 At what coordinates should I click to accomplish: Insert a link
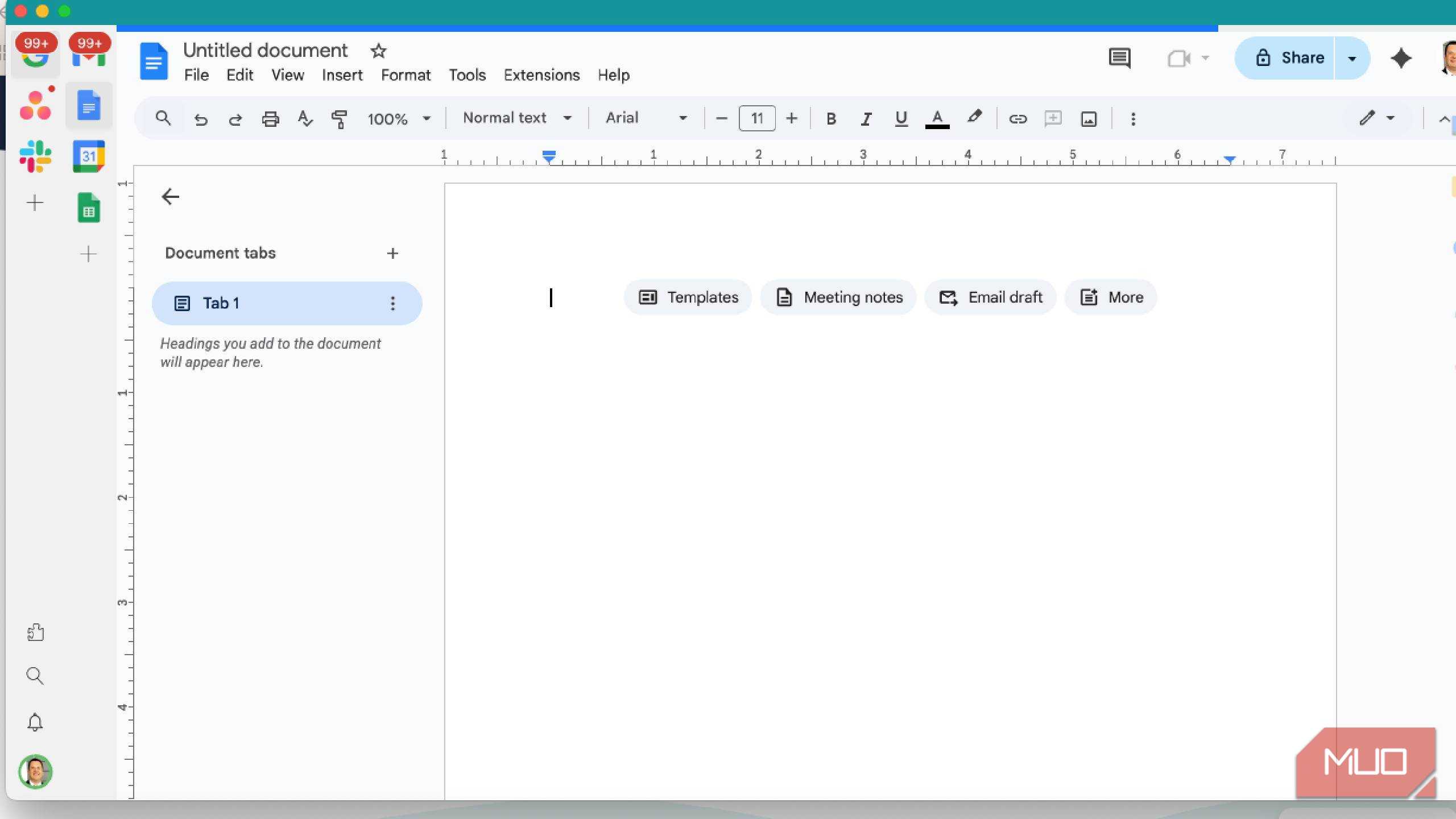[x=1017, y=119]
